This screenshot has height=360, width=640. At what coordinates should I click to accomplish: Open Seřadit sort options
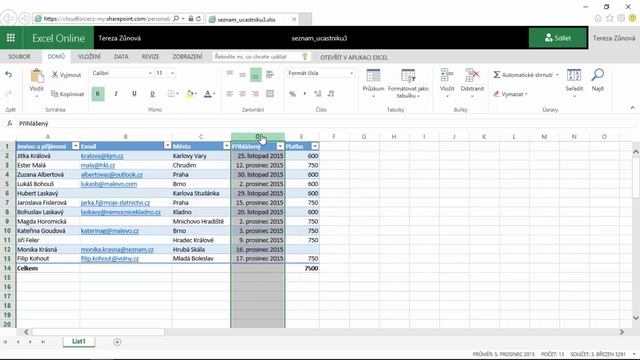point(574,83)
